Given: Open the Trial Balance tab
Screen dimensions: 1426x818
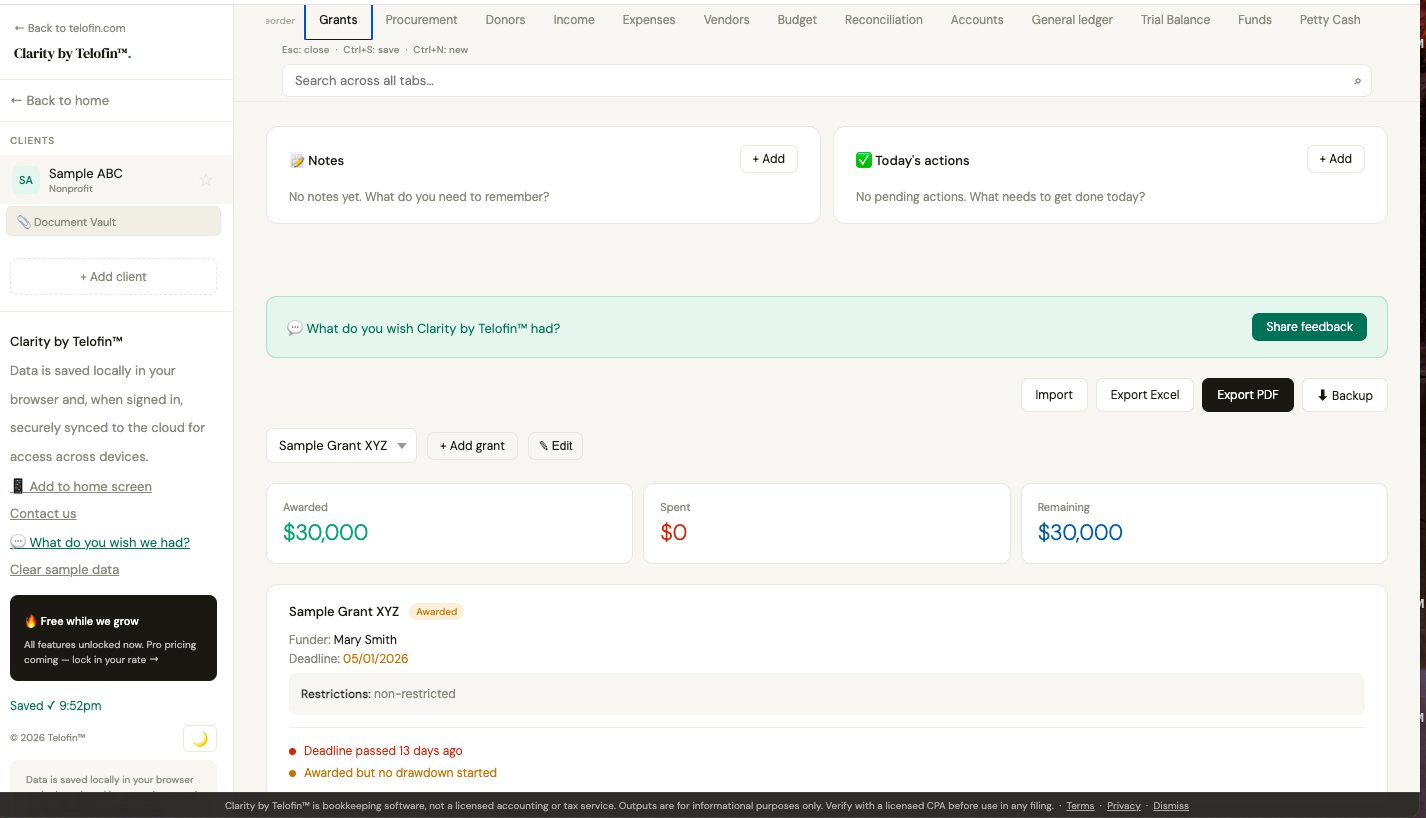Looking at the screenshot, I should coord(1175,20).
